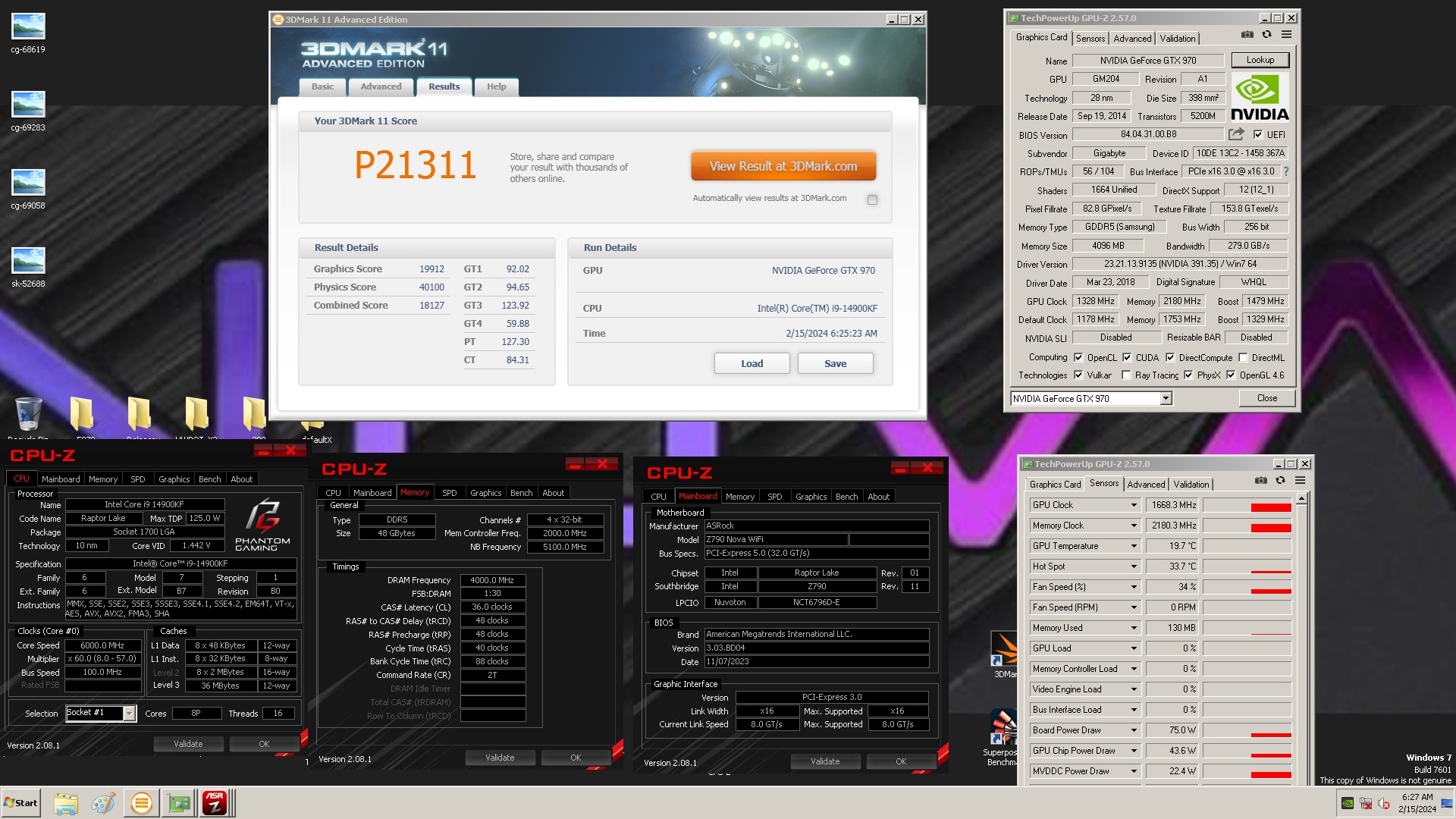1456x819 pixels.
Task: Enable automatically view results at 3DMark.com
Action: [872, 199]
